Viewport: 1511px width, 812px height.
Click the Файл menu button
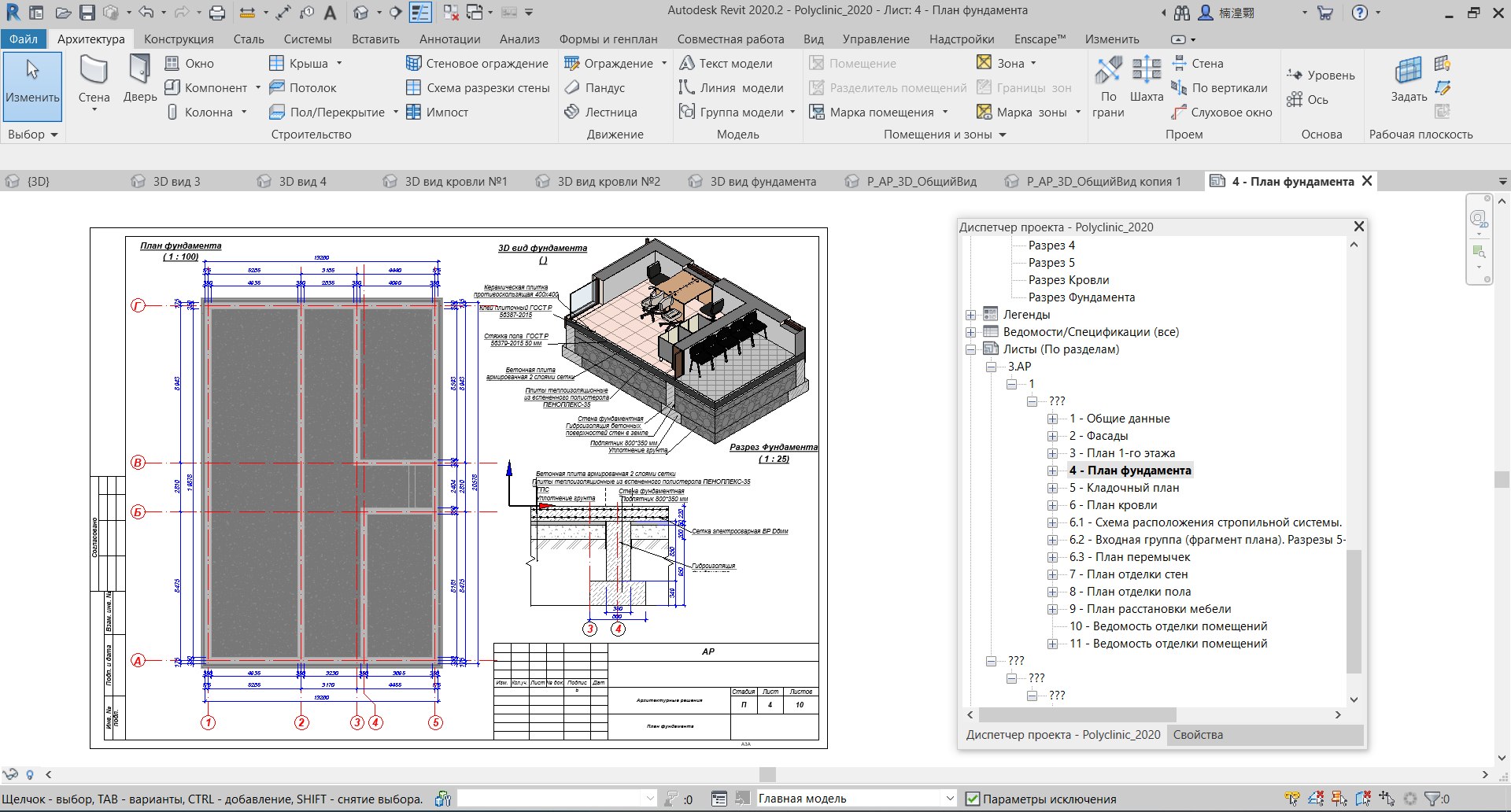click(x=24, y=39)
